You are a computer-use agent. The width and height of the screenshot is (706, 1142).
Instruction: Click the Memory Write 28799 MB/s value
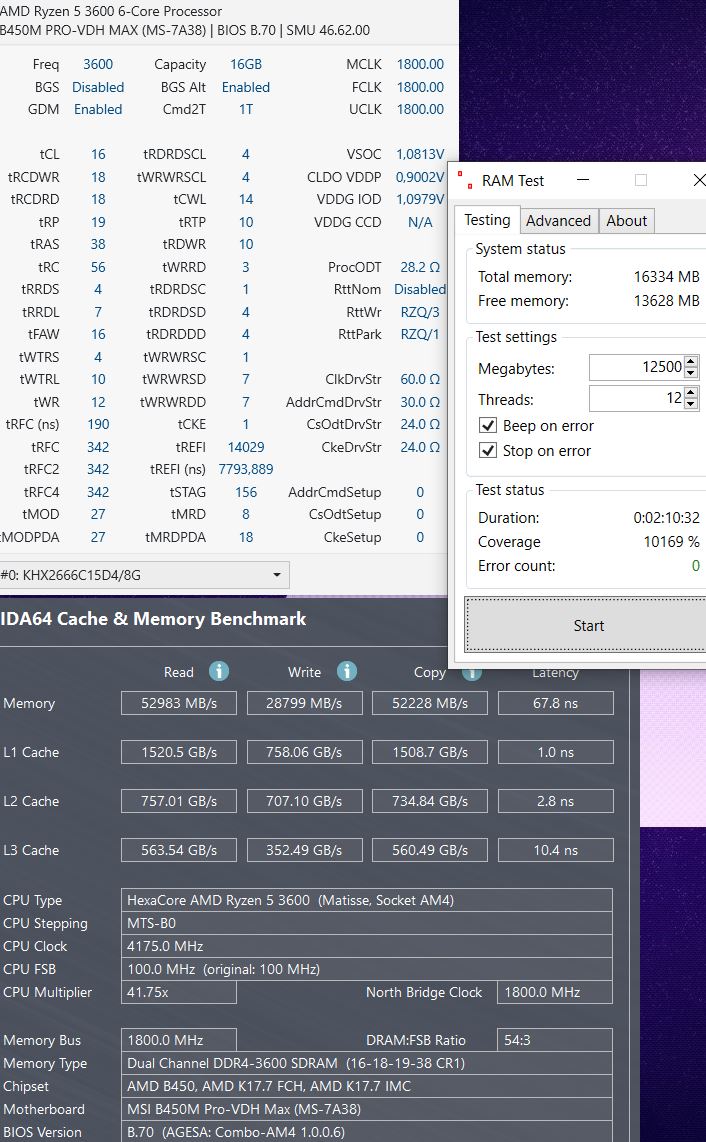coord(305,704)
